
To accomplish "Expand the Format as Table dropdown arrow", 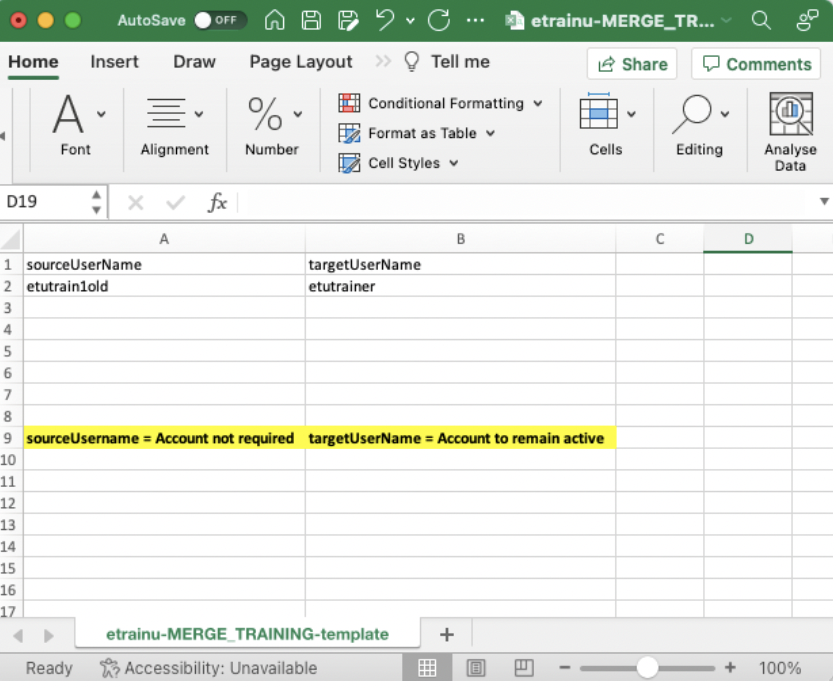I will coord(491,133).
